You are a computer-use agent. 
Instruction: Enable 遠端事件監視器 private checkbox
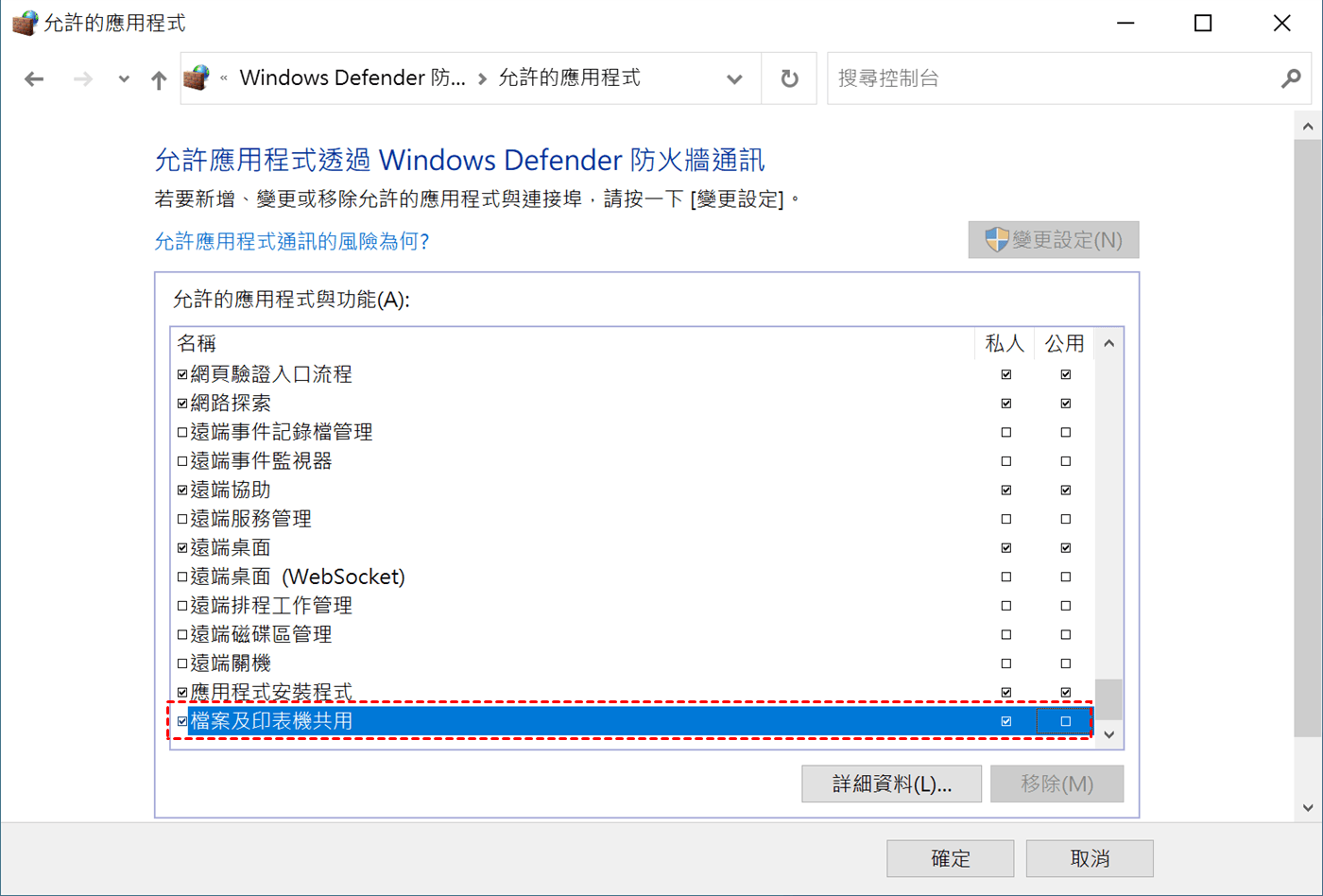(x=1006, y=461)
